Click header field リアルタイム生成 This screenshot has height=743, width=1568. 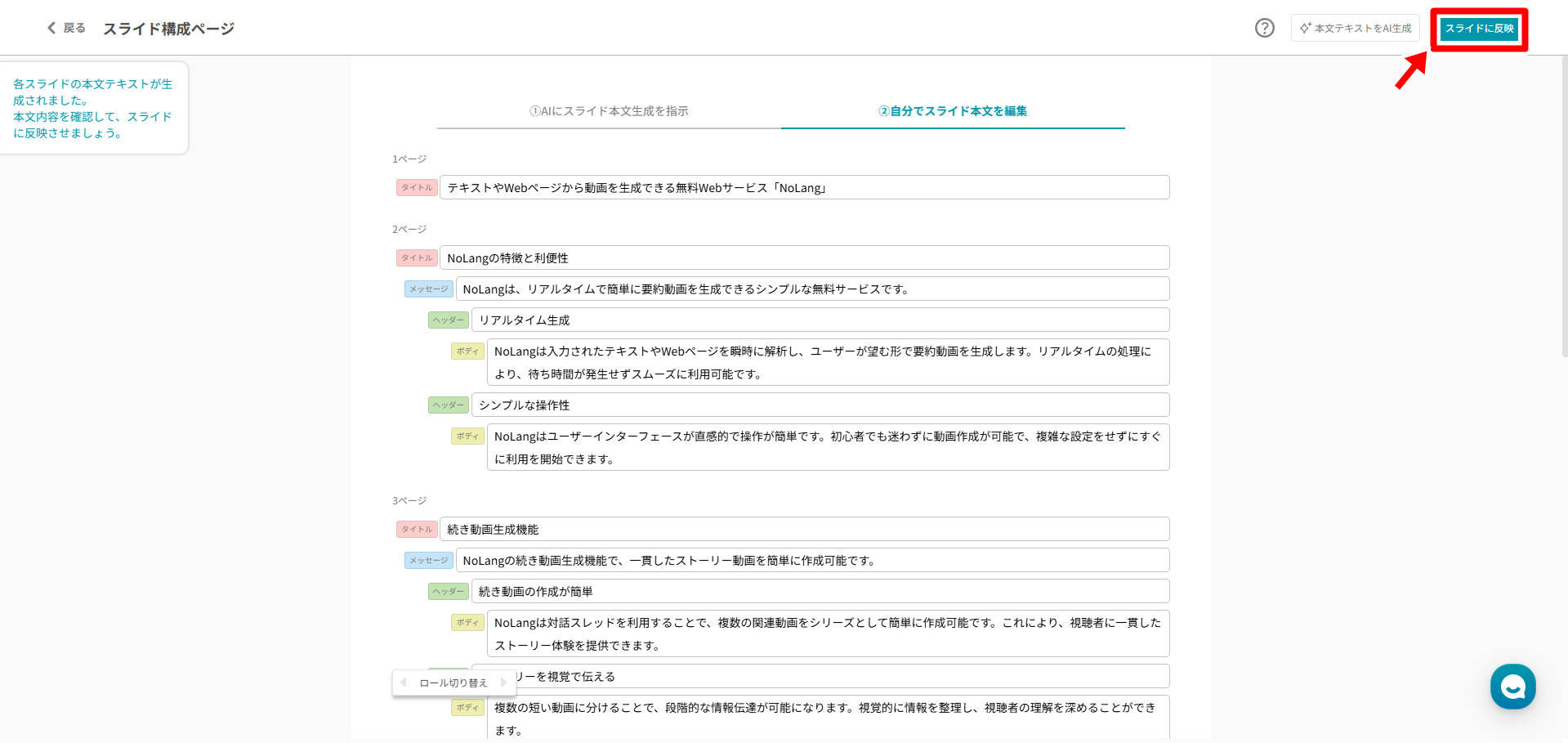tap(820, 320)
